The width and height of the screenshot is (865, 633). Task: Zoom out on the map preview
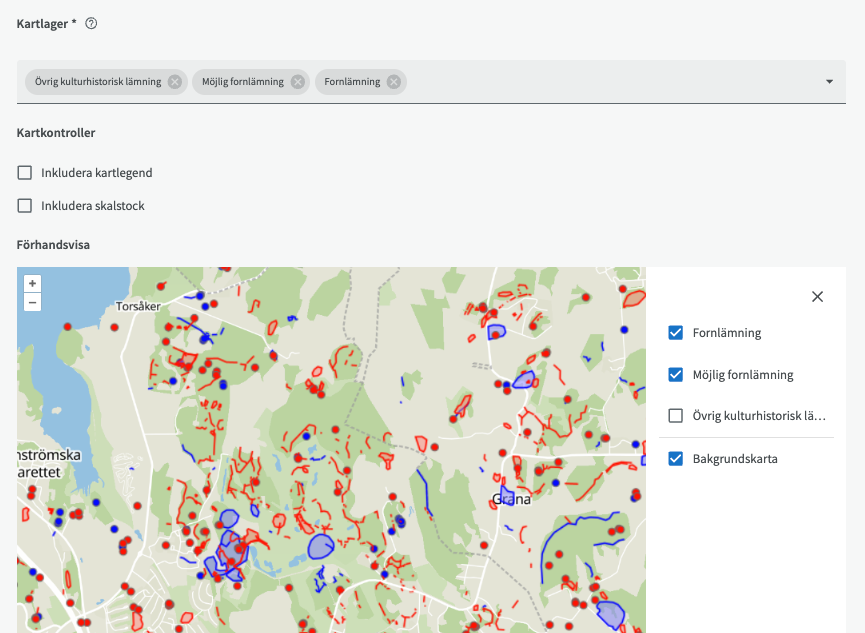(x=33, y=302)
